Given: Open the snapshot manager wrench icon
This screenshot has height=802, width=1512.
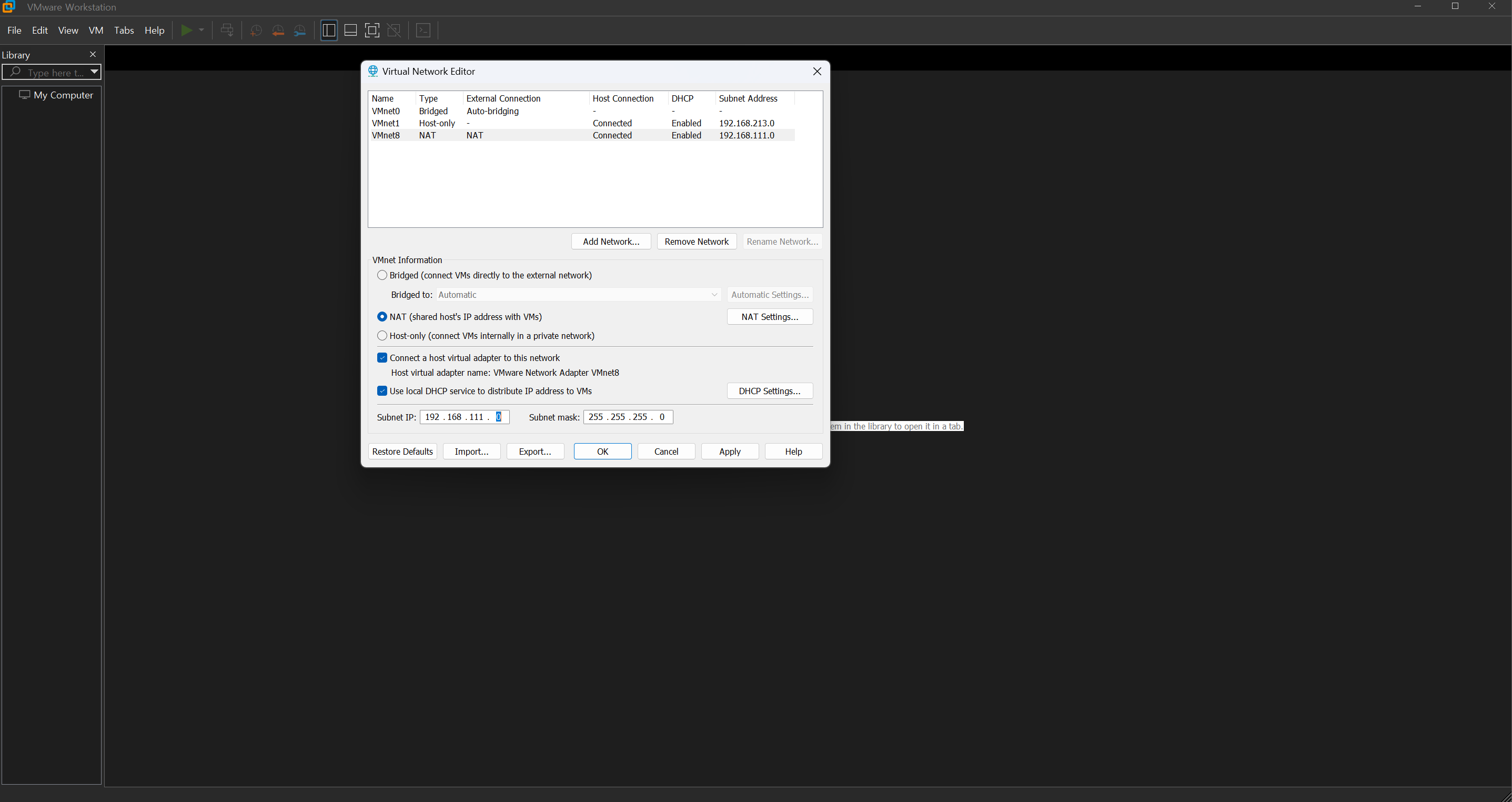Looking at the screenshot, I should tap(300, 31).
